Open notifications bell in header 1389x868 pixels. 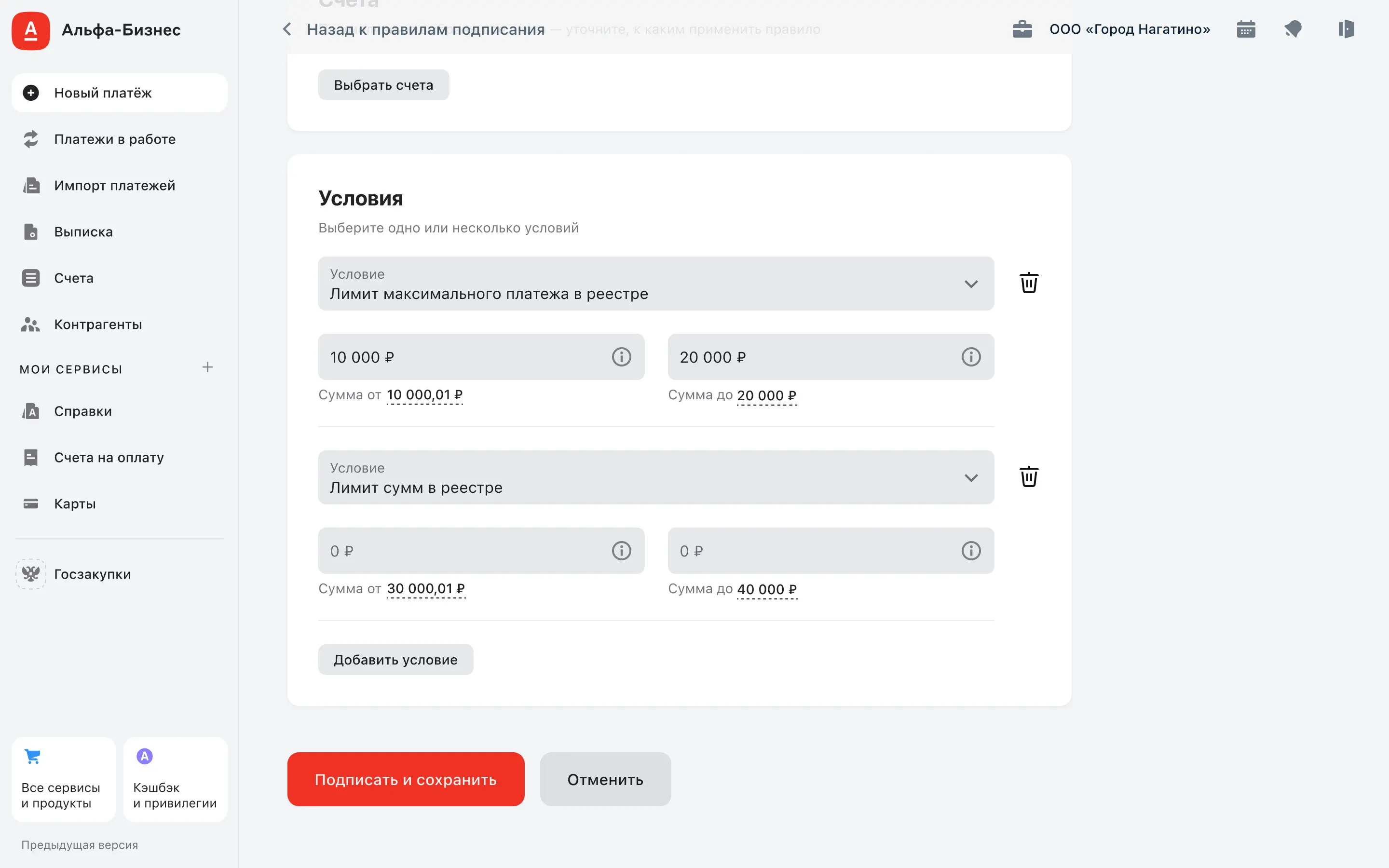tap(1293, 29)
